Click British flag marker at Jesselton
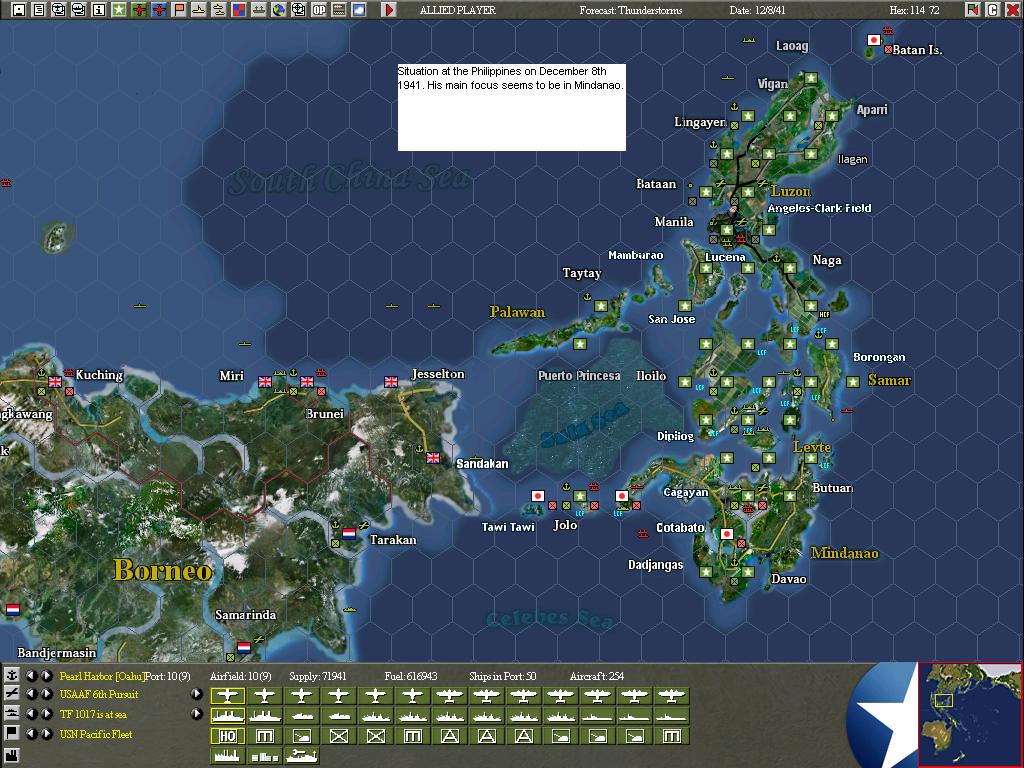This screenshot has height=768, width=1024. (x=391, y=381)
